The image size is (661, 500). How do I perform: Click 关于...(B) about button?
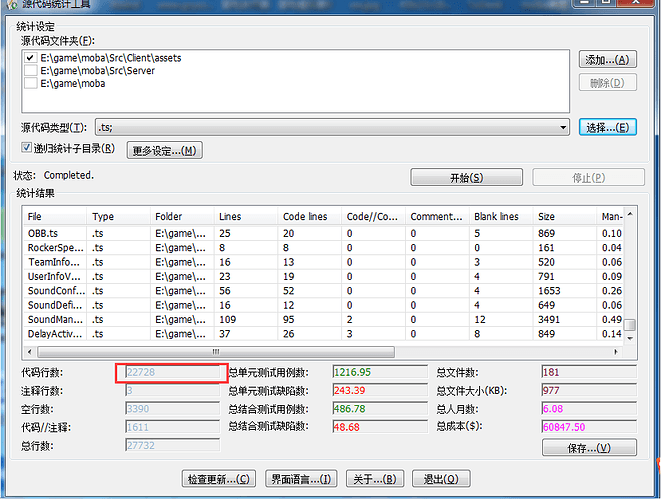375,479
